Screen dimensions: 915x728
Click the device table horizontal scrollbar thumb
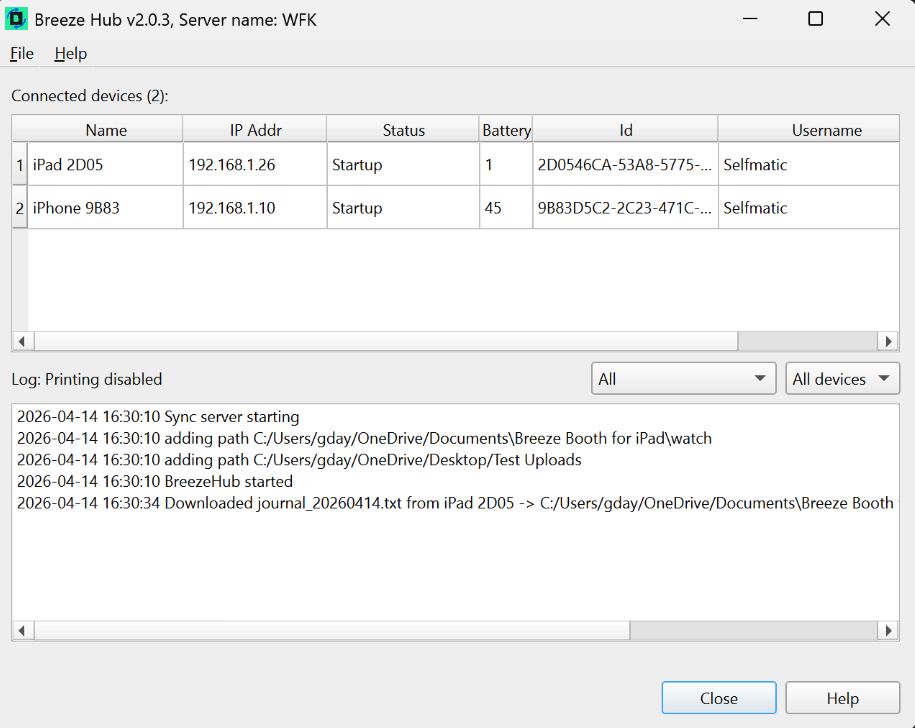pos(386,341)
